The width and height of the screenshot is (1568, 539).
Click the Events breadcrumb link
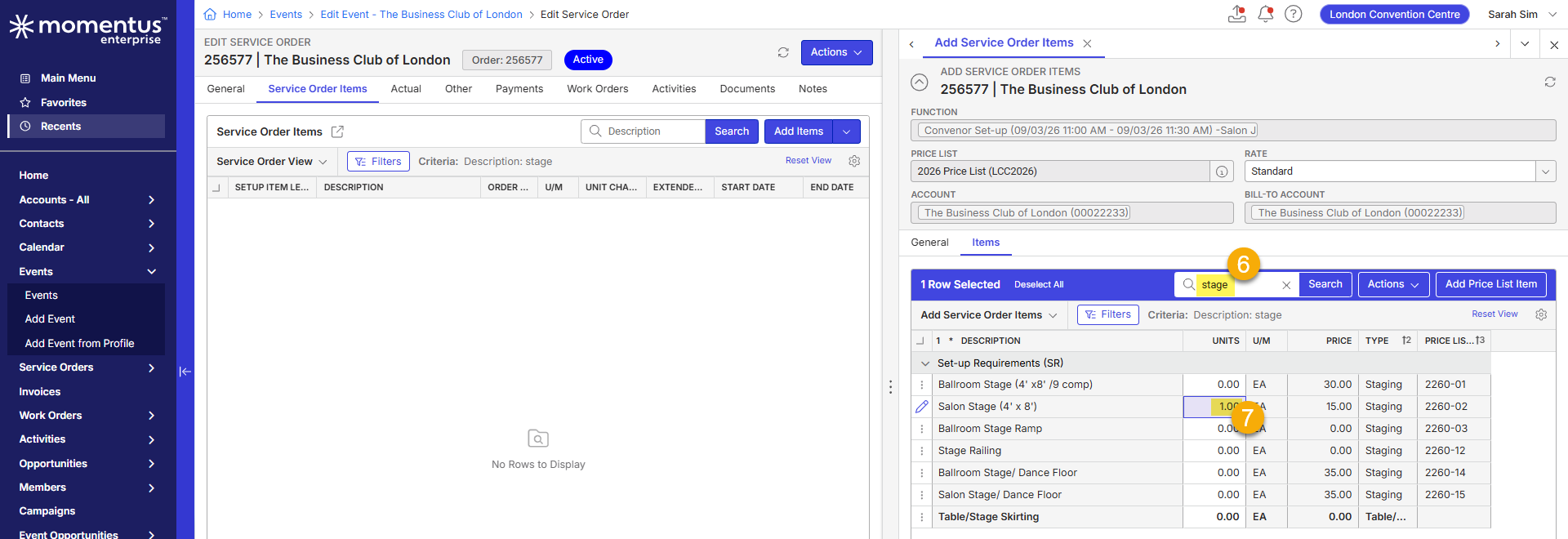(x=286, y=15)
